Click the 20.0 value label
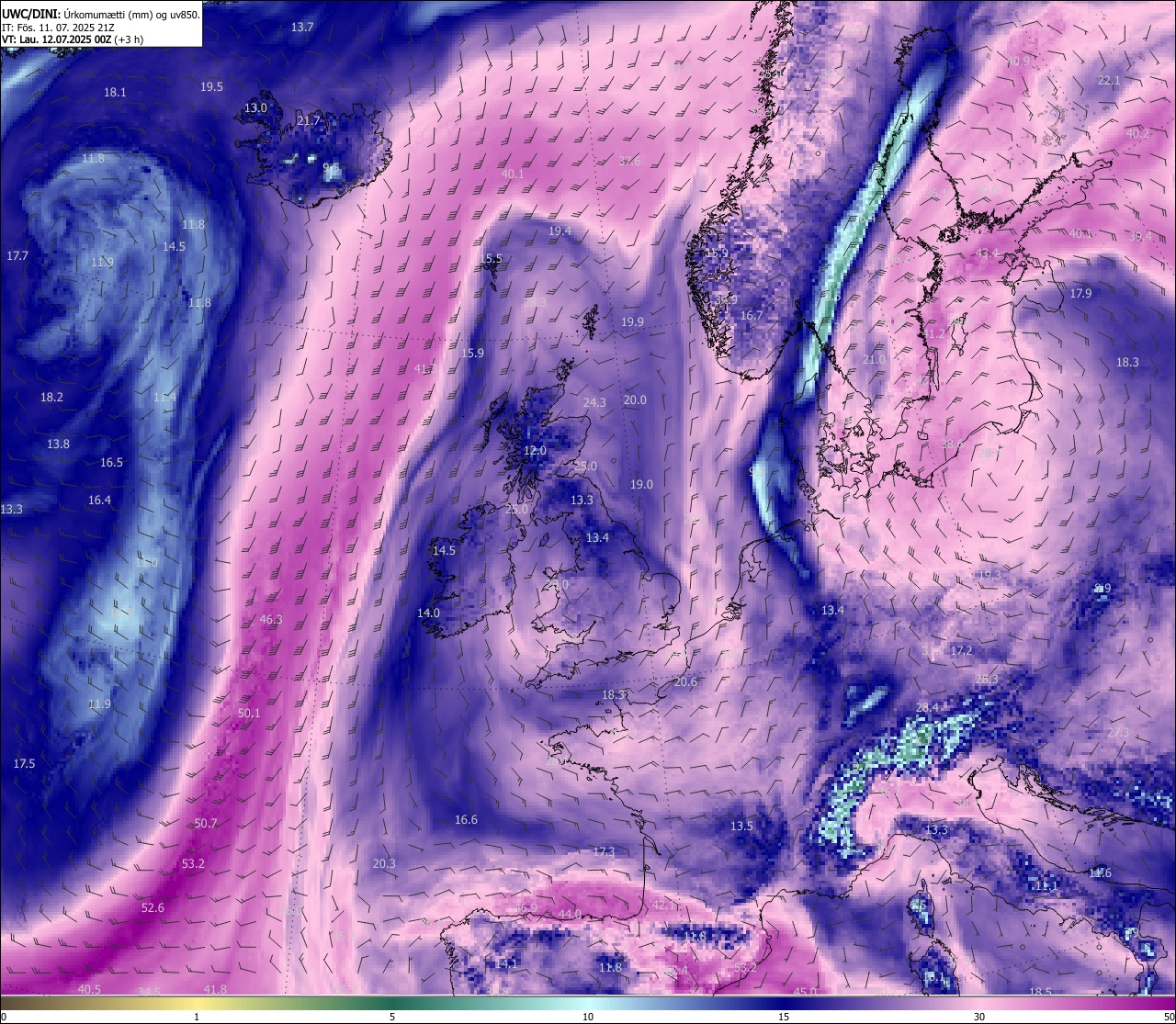 (x=635, y=400)
